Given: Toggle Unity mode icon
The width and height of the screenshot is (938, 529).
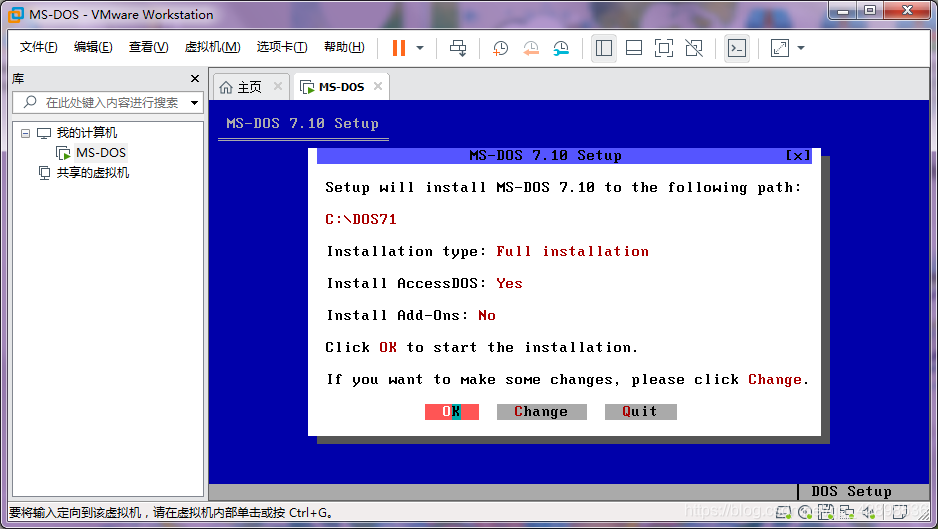Looking at the screenshot, I should click(x=694, y=48).
